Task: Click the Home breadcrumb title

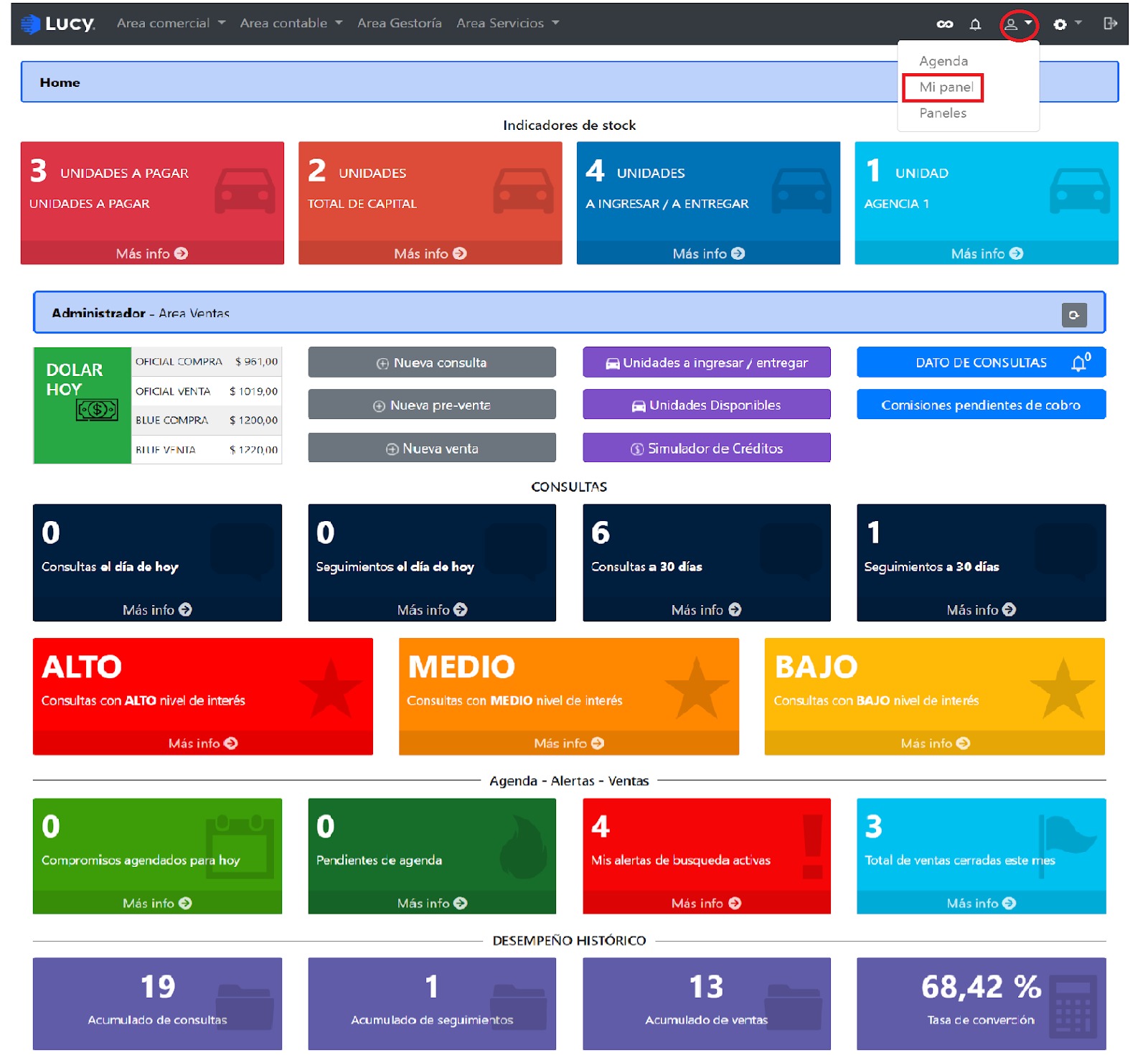Action: click(60, 83)
